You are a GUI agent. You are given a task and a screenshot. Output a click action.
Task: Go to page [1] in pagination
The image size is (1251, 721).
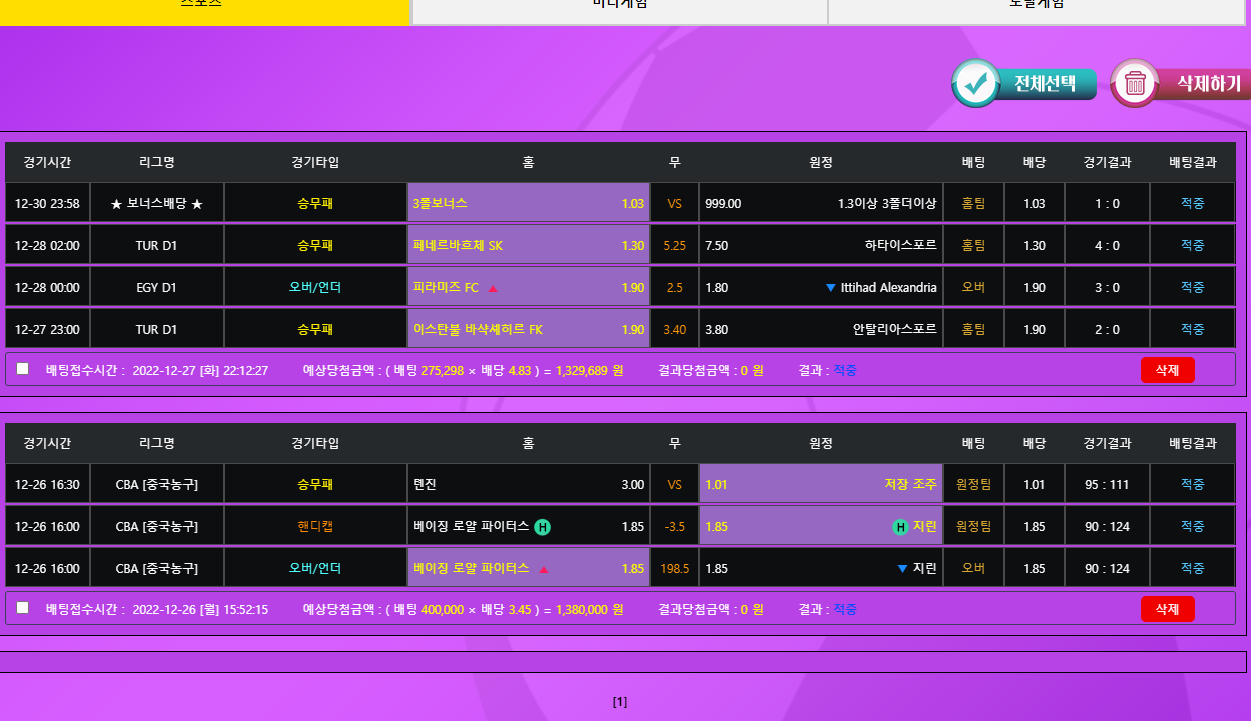620,702
